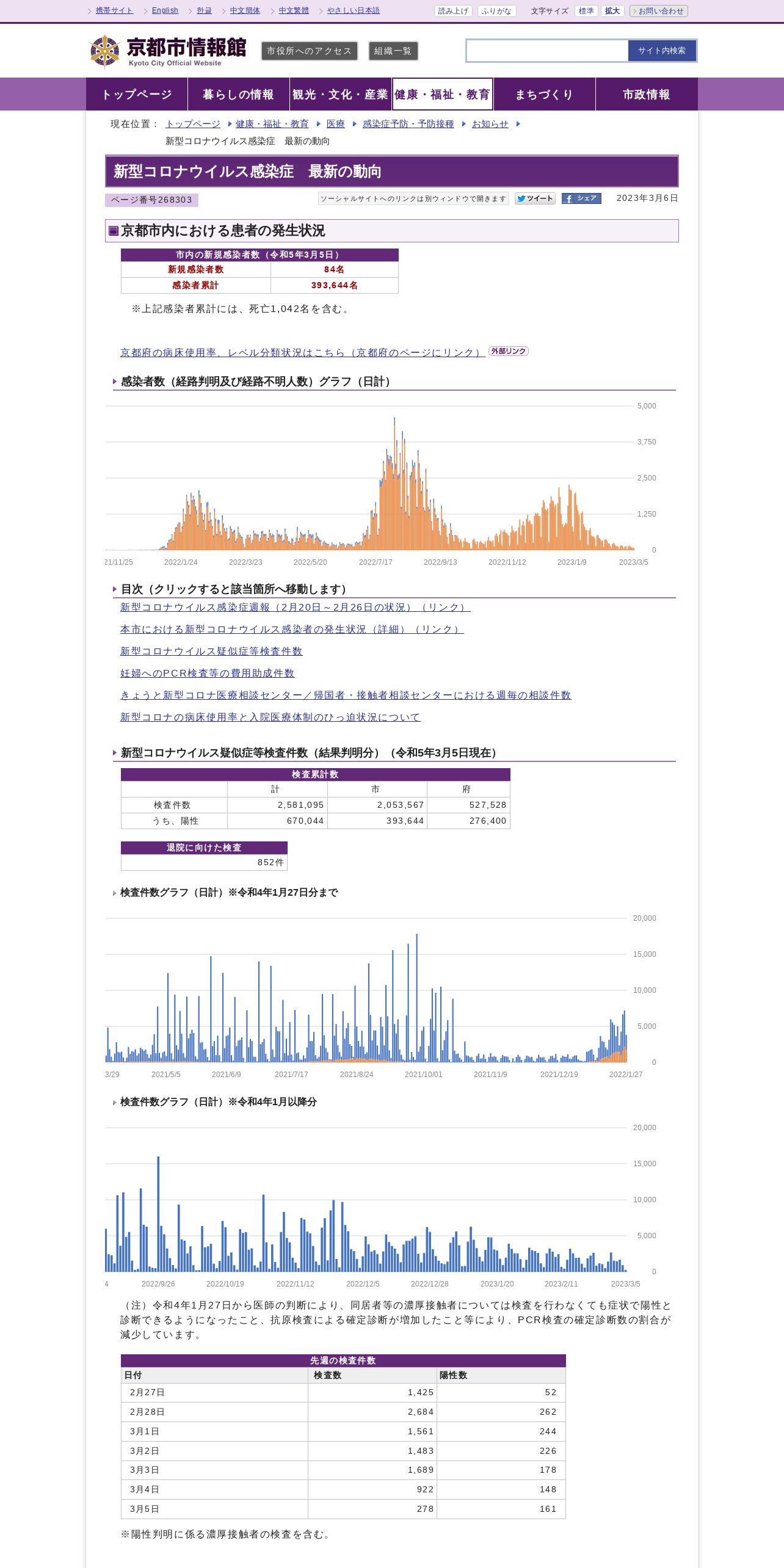Switch language to 한글
The width and height of the screenshot is (784, 1568).
coord(204,10)
